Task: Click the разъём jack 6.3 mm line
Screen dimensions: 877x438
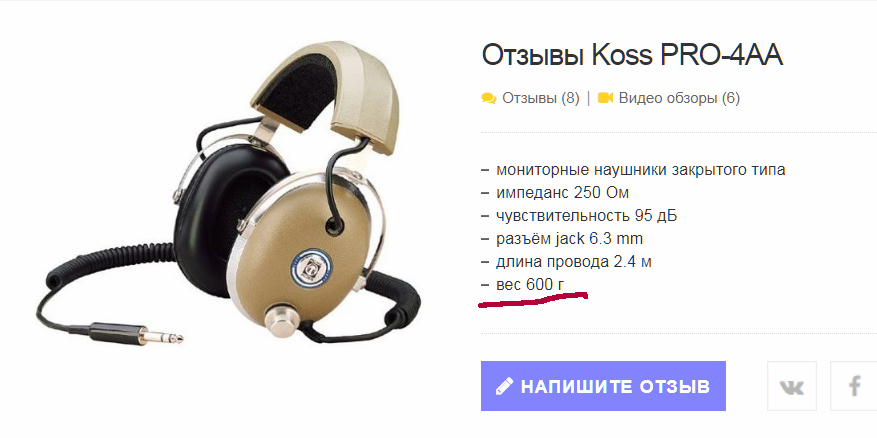Action: click(569, 239)
